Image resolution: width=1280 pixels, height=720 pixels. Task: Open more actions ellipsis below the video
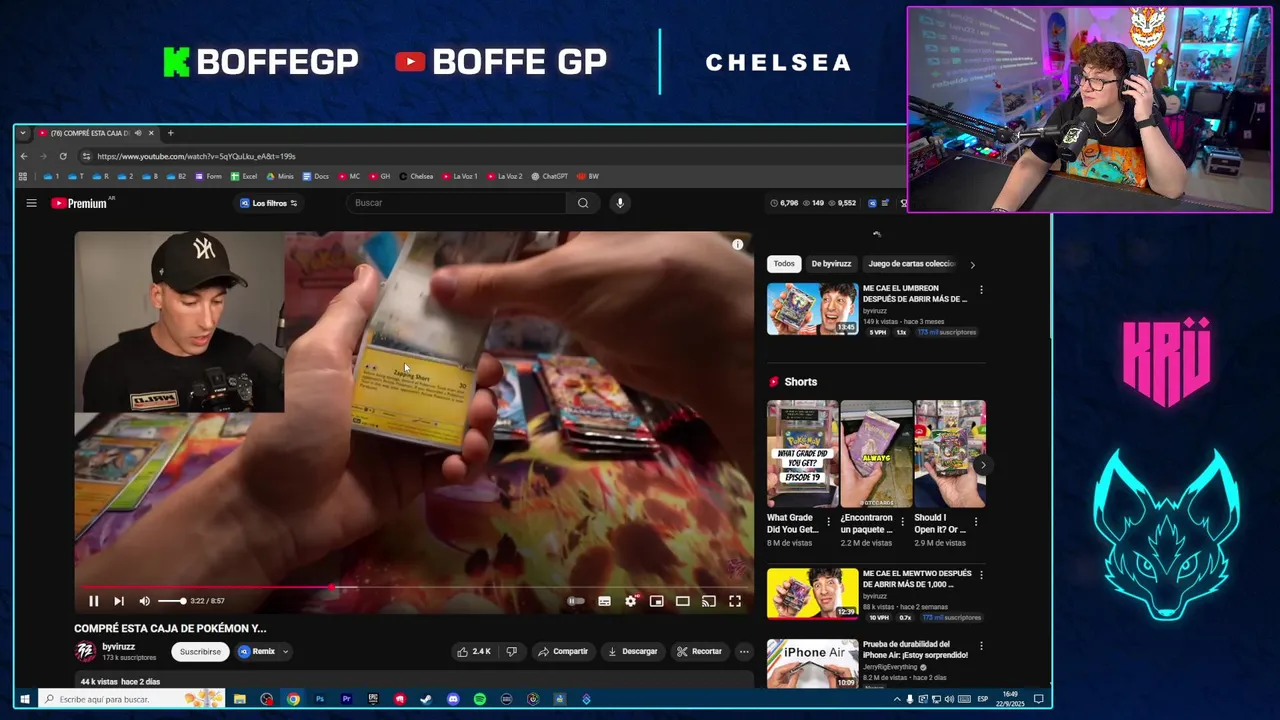[744, 651]
